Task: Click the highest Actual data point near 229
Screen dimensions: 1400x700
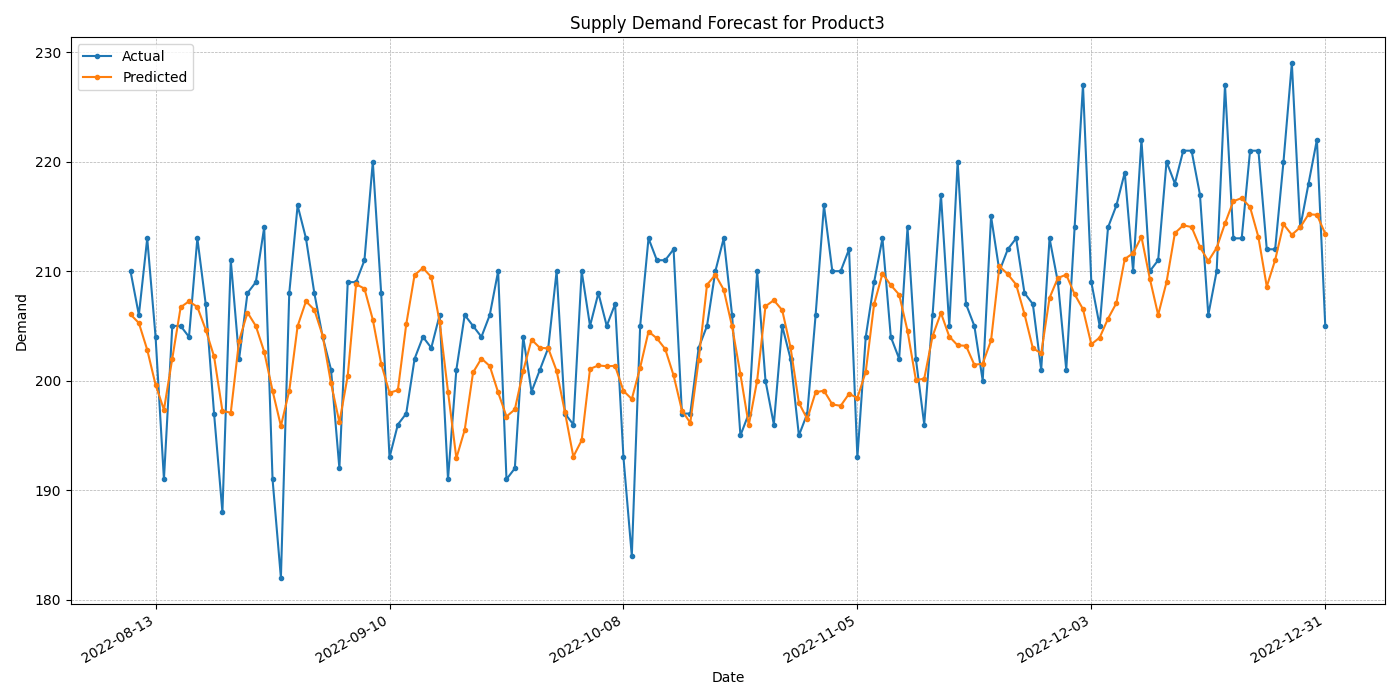Action: pos(1292,63)
